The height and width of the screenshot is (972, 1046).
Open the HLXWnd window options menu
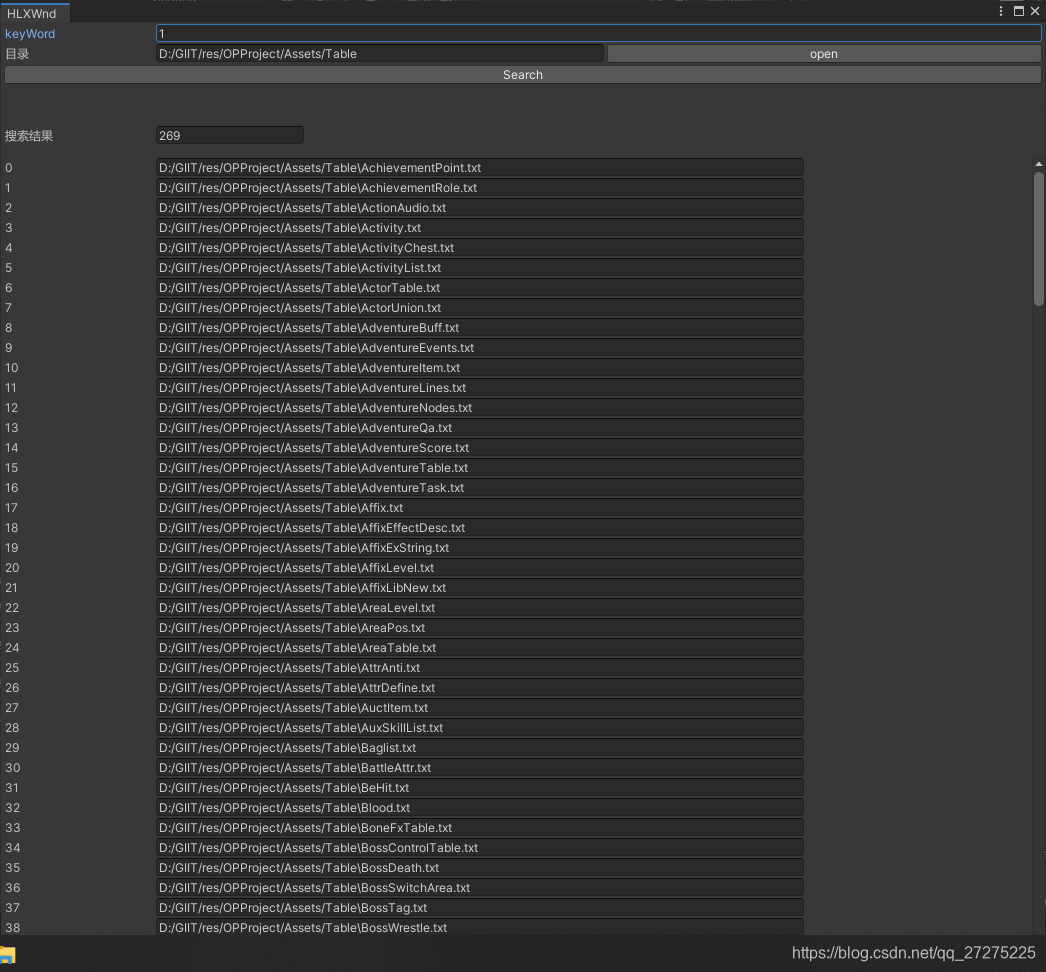pos(1001,11)
